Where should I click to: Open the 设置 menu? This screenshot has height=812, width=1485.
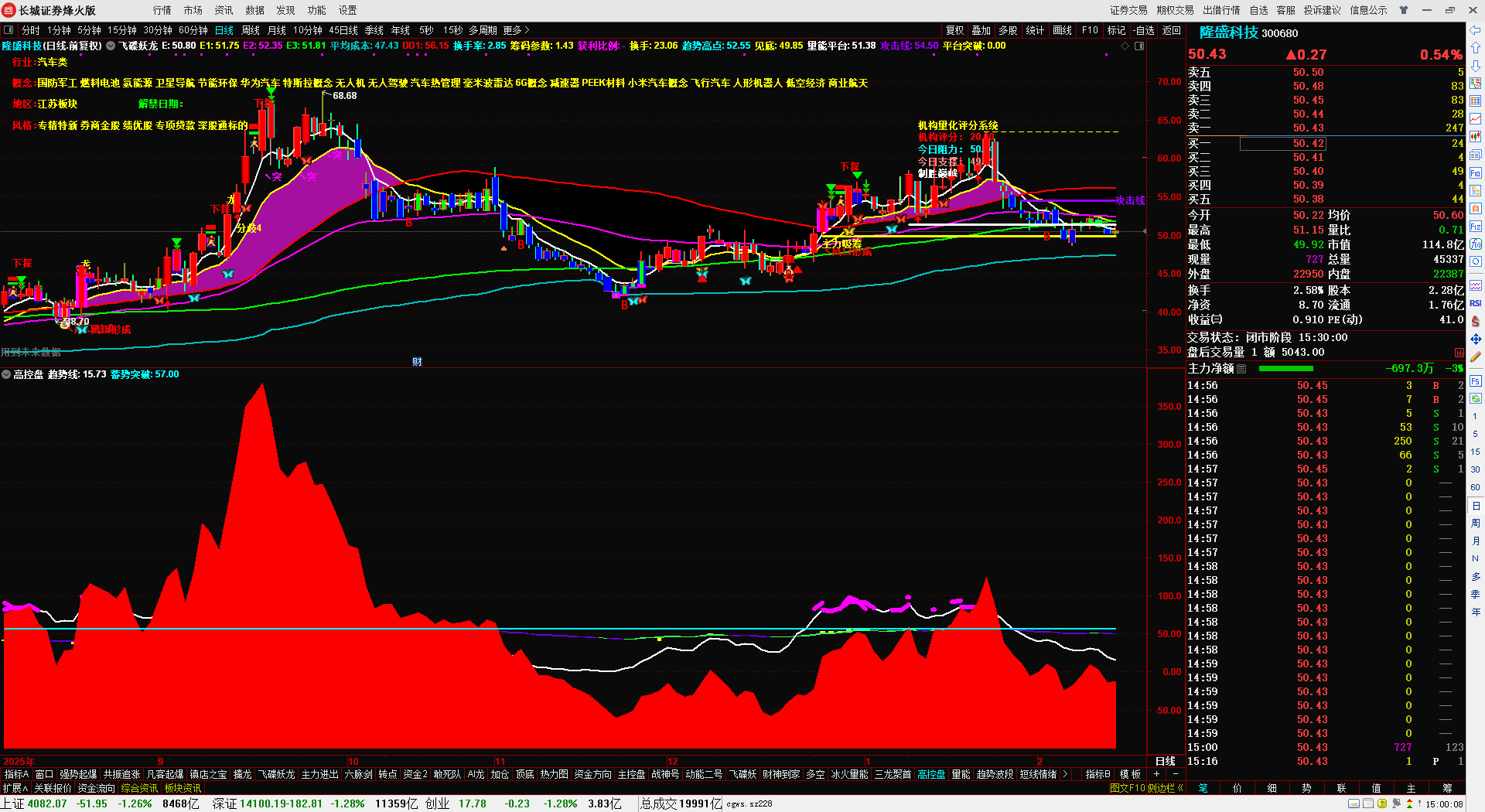[x=348, y=10]
